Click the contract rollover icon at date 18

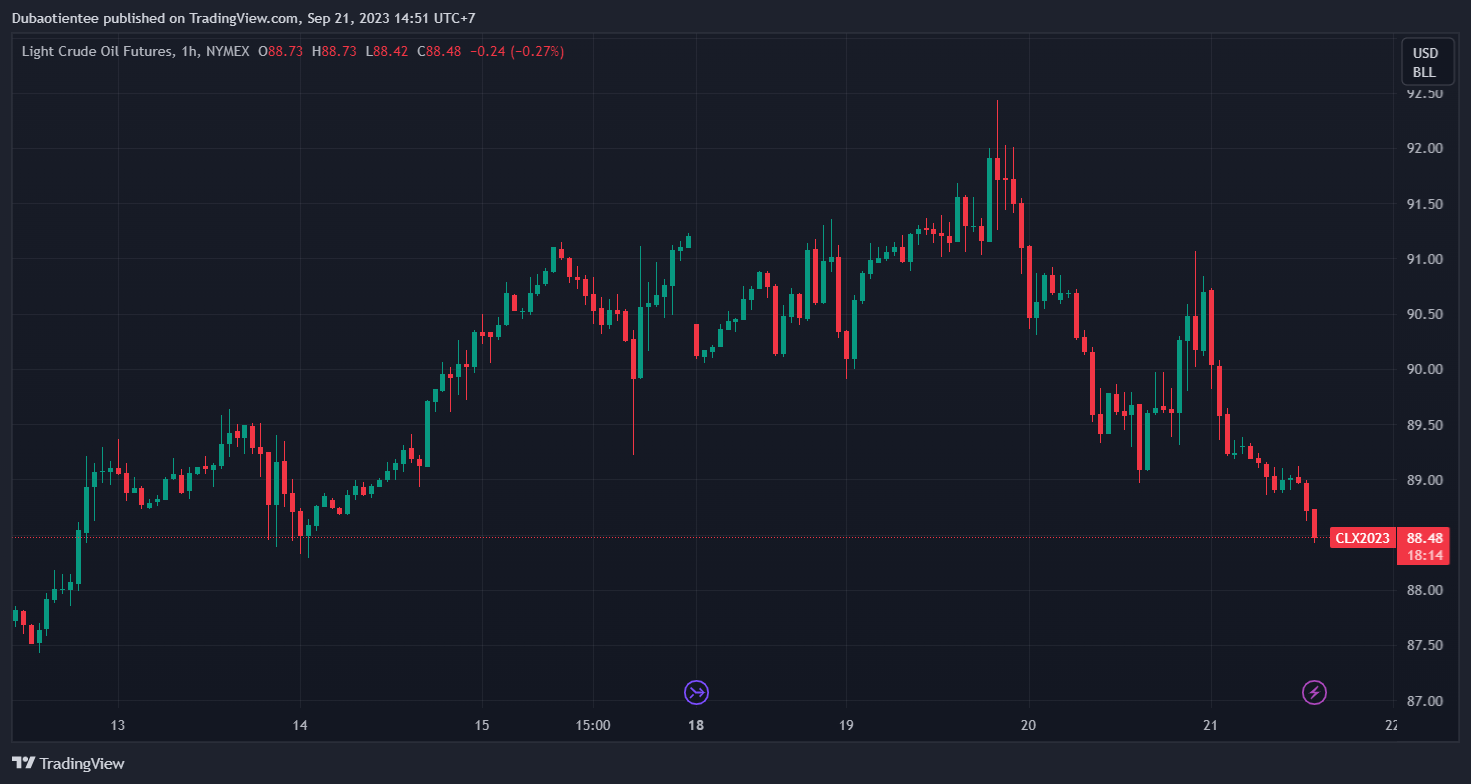click(x=696, y=692)
